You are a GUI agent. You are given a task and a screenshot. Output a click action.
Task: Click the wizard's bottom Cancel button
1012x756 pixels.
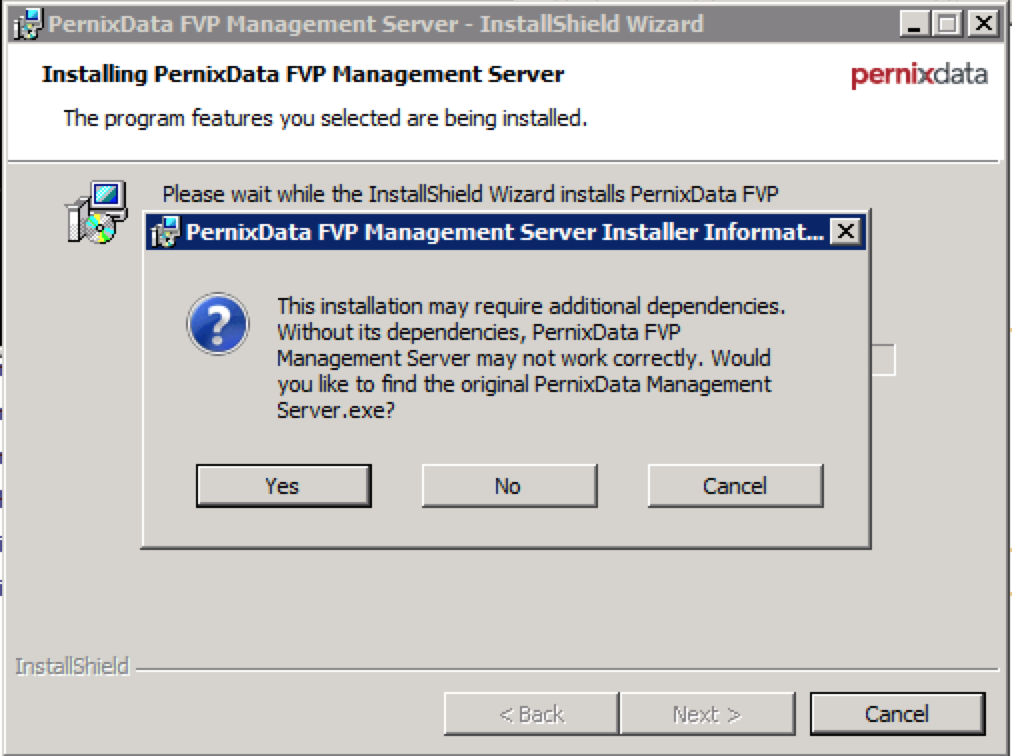(897, 714)
